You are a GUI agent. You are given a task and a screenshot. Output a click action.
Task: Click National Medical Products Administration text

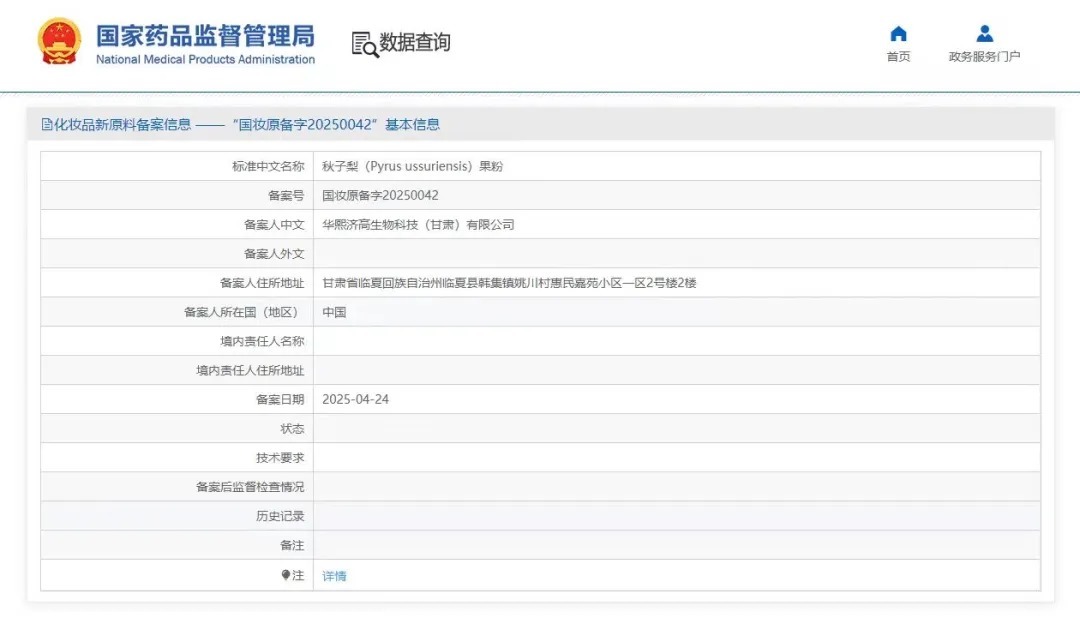point(205,59)
